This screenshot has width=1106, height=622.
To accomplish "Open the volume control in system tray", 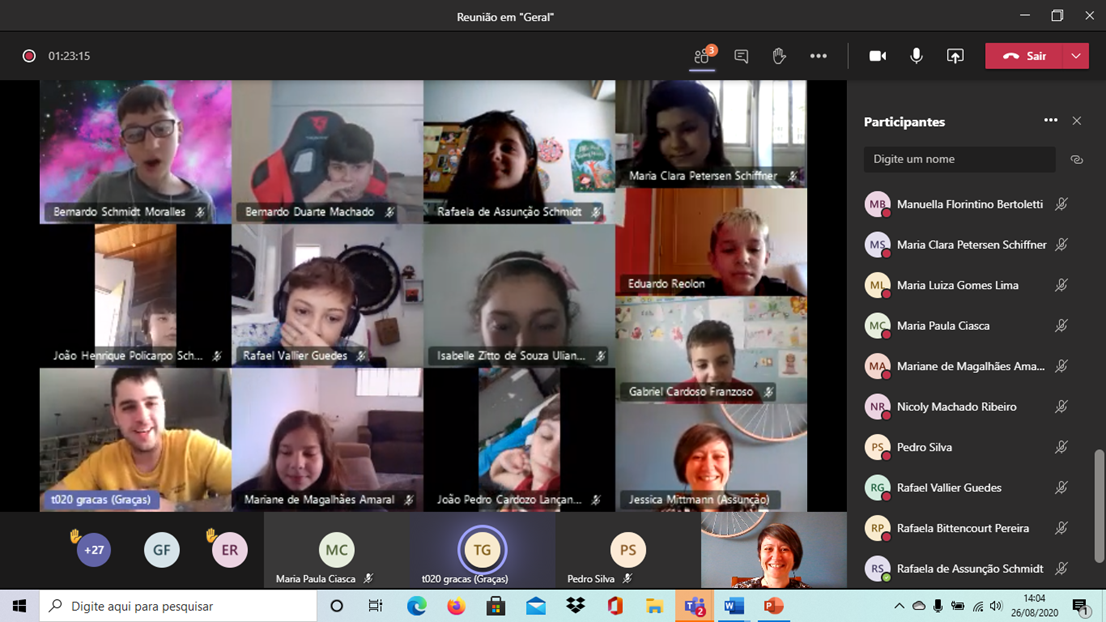I will click(996, 606).
